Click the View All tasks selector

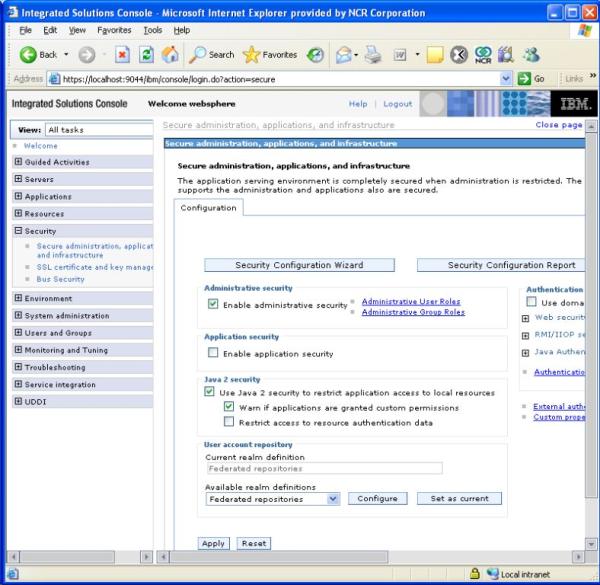pyautogui.click(x=99, y=130)
